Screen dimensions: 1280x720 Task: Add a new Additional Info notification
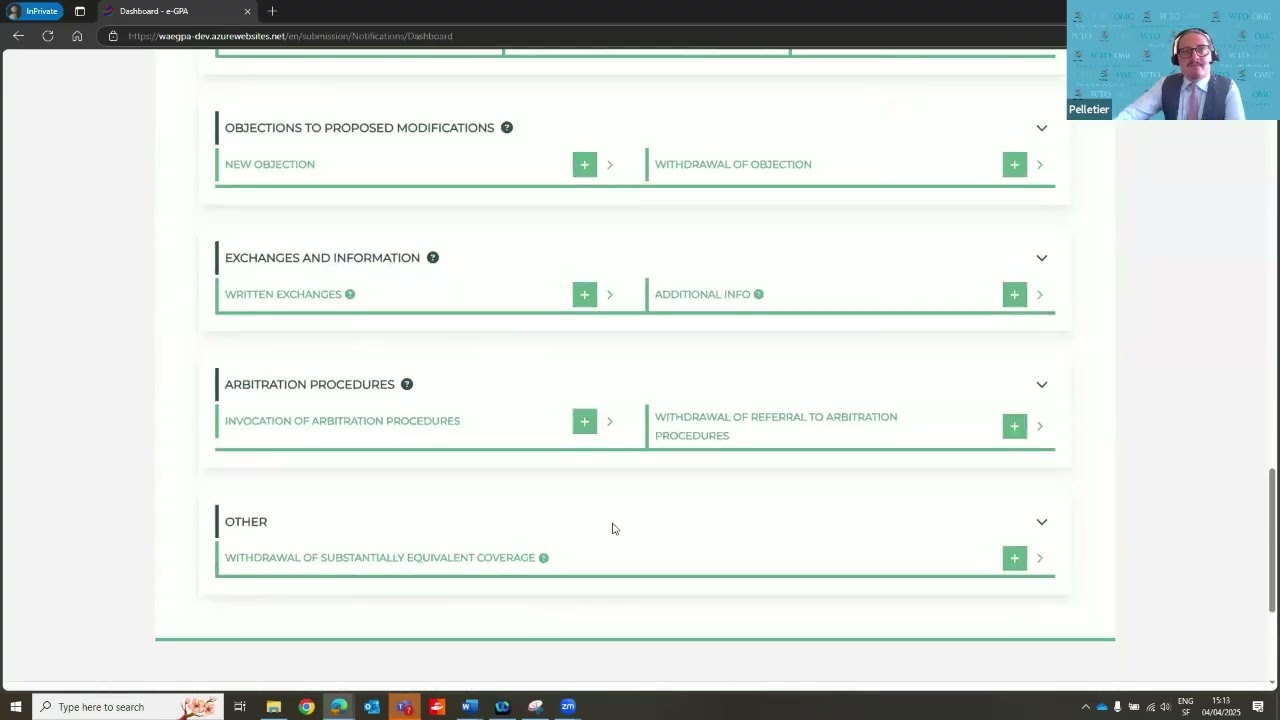1015,294
